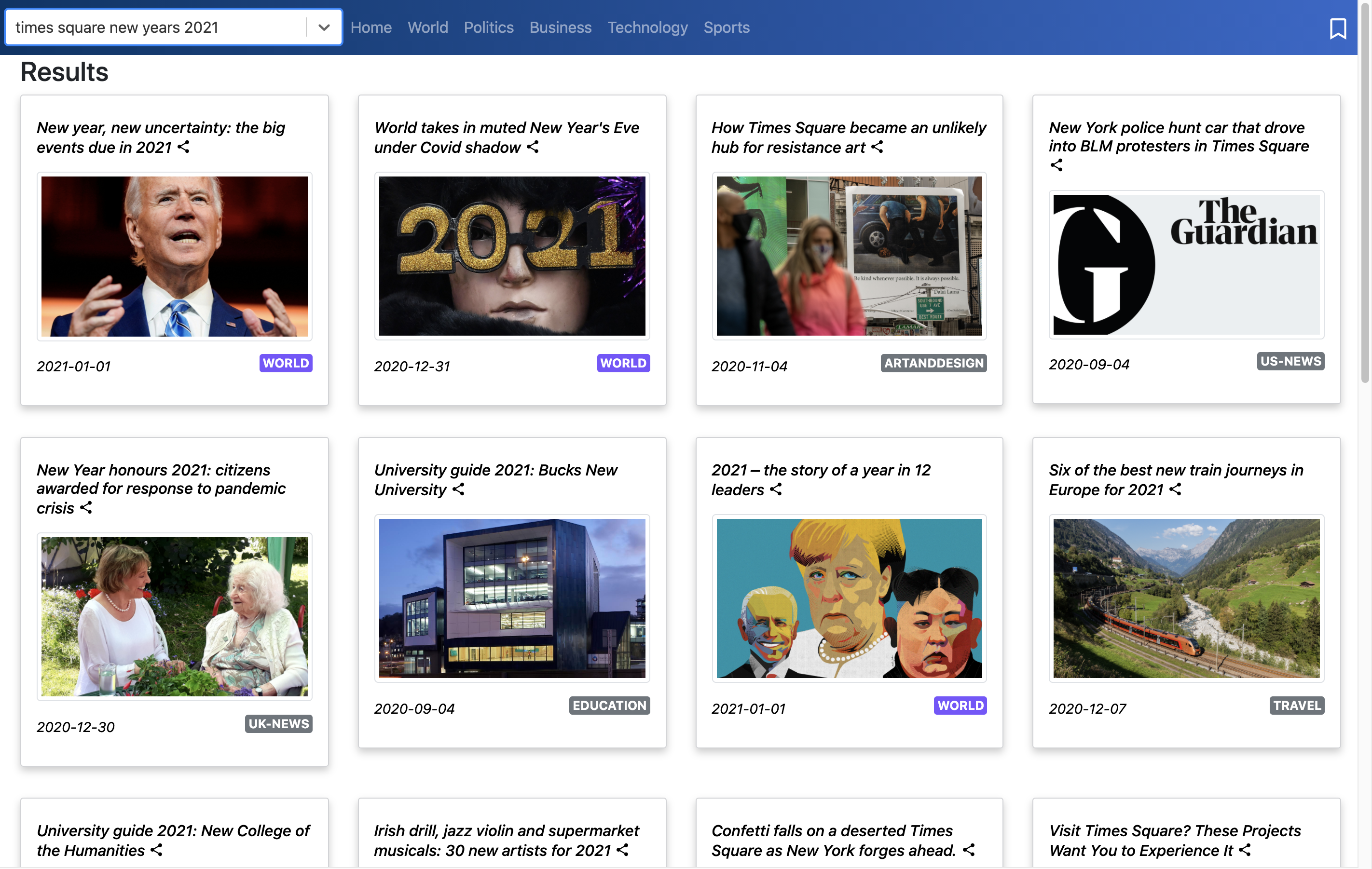Click WORLD tag on '12 leaders' card
Image resolution: width=1372 pixels, height=869 pixels.
point(960,706)
